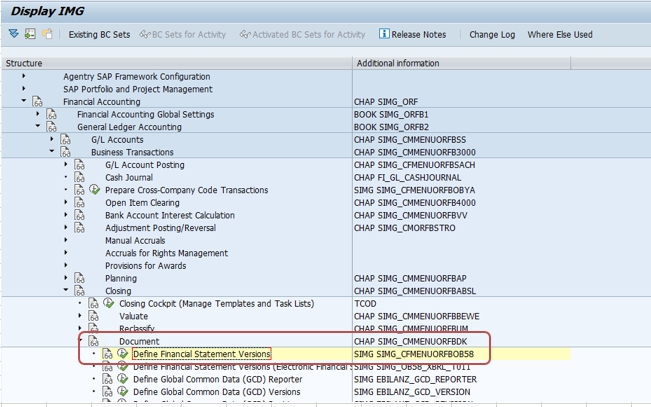Collapse the Closing node
The width and height of the screenshot is (651, 407).
pyautogui.click(x=66, y=290)
